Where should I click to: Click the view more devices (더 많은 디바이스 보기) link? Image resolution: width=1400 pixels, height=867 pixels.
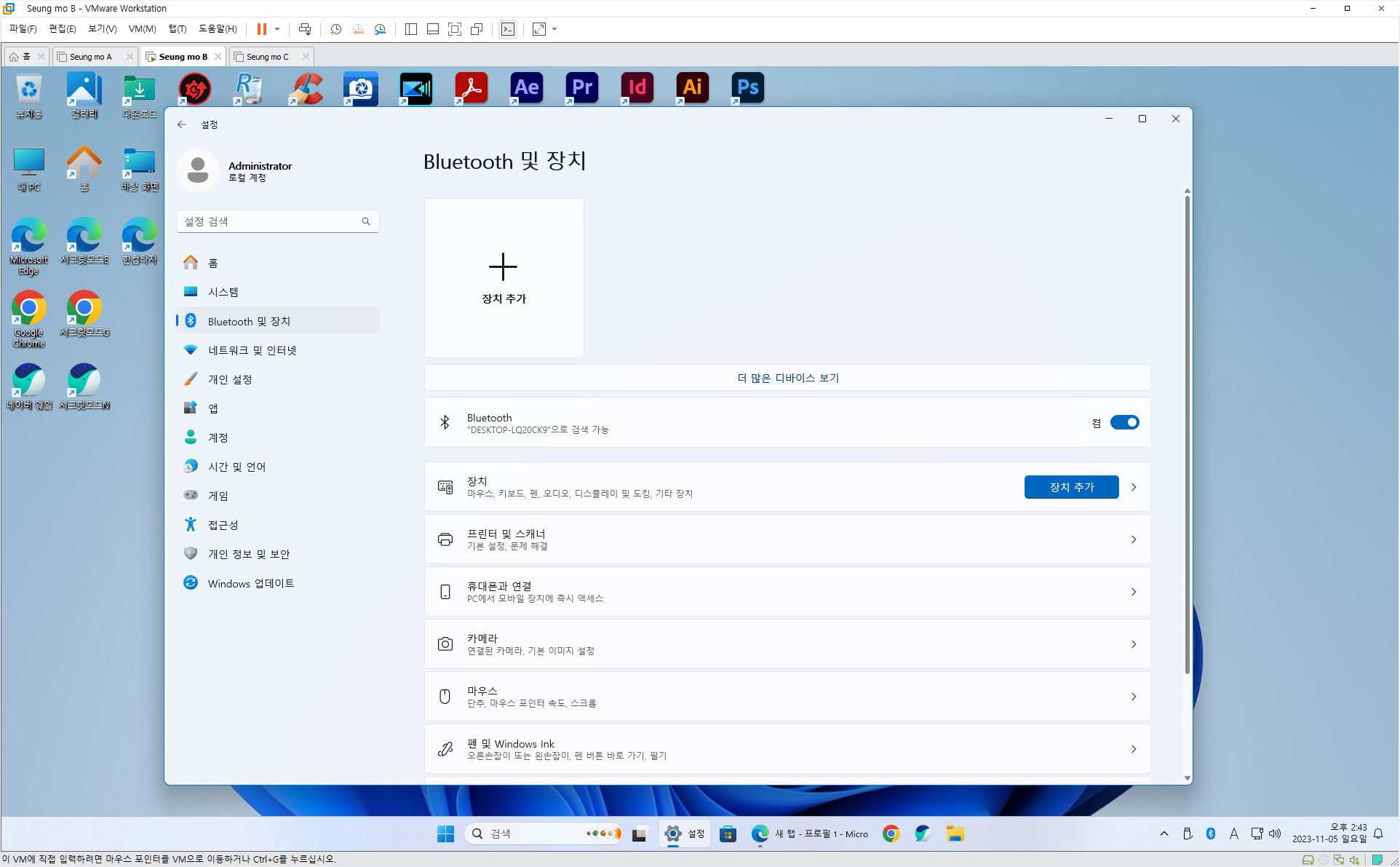pyautogui.click(x=787, y=378)
